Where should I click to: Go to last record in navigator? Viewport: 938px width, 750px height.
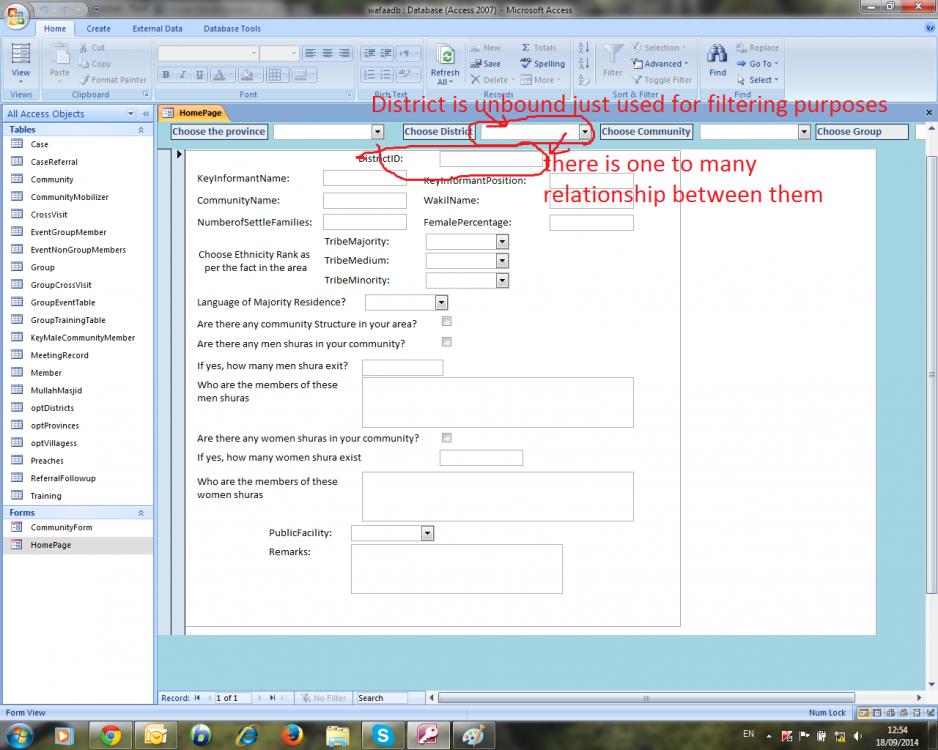tap(273, 697)
